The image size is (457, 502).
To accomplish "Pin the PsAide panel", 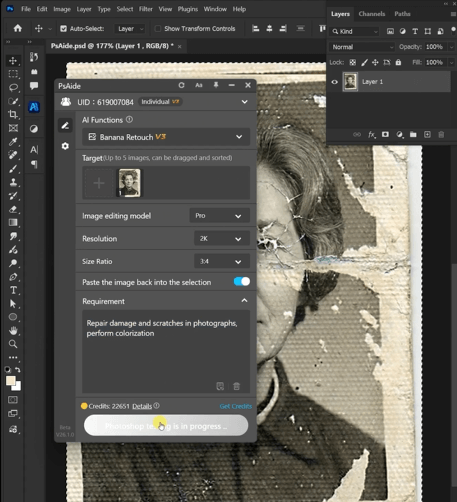I will click(216, 85).
